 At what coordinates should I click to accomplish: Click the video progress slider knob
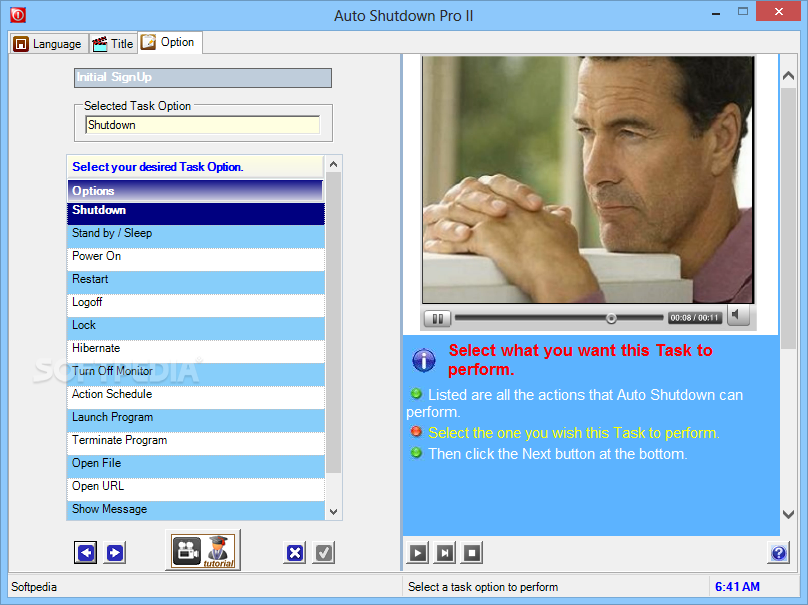coord(611,318)
